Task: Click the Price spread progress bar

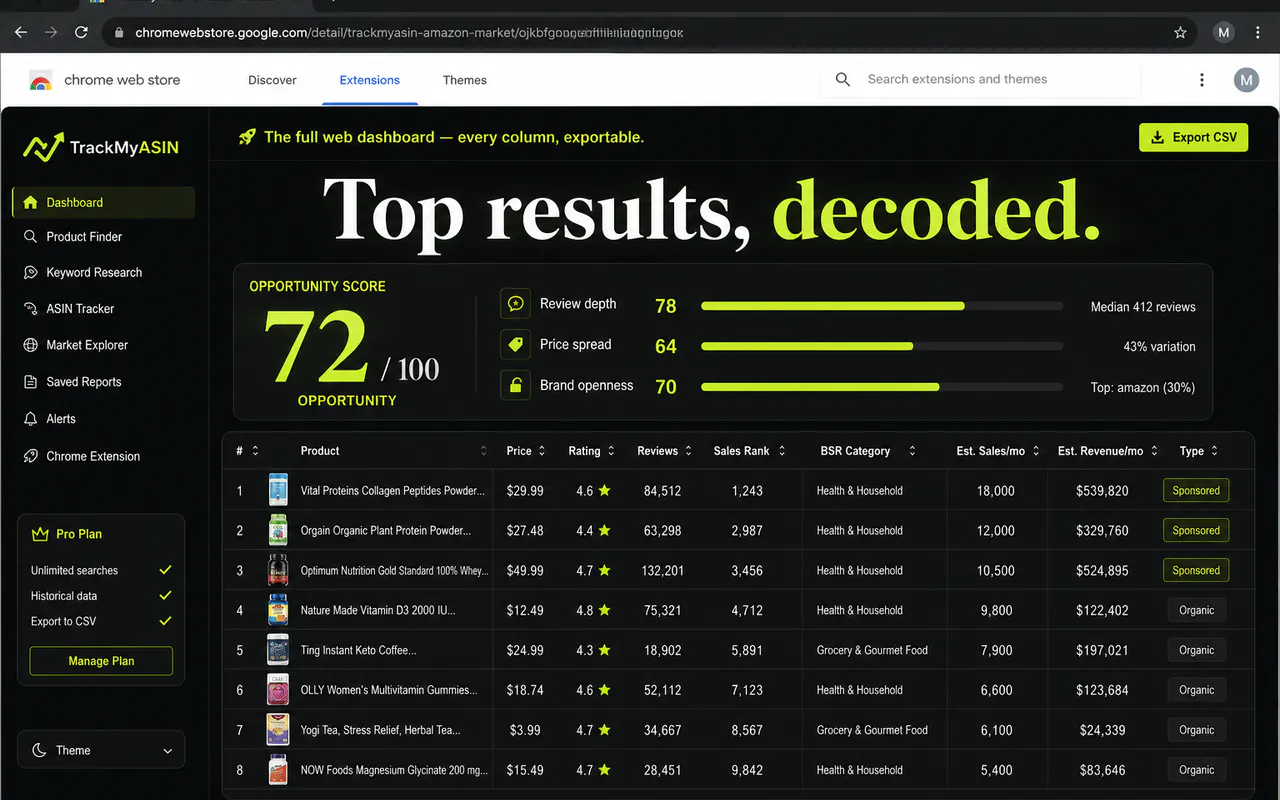Action: (x=882, y=346)
